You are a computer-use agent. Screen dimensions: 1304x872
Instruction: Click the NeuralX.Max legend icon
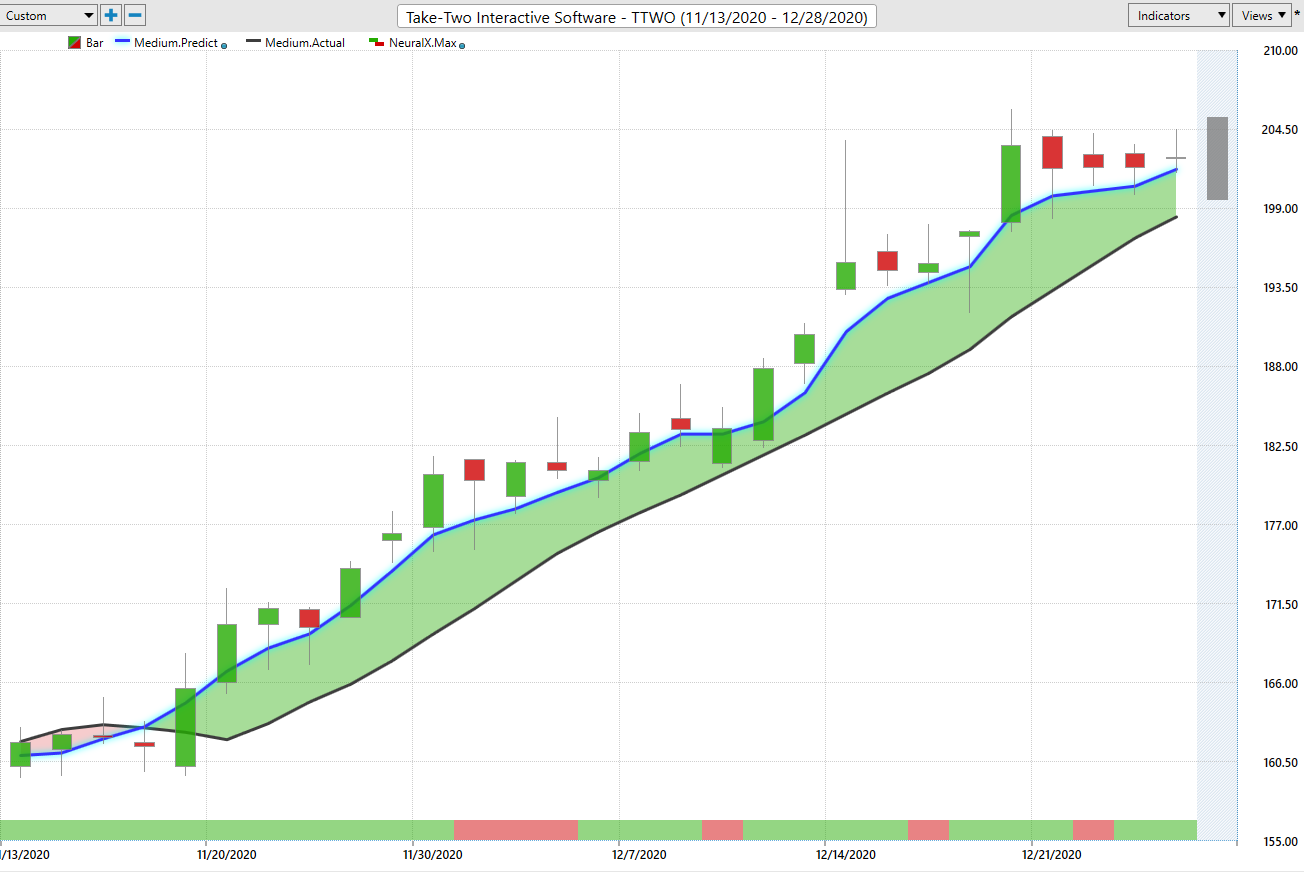pyautogui.click(x=376, y=43)
